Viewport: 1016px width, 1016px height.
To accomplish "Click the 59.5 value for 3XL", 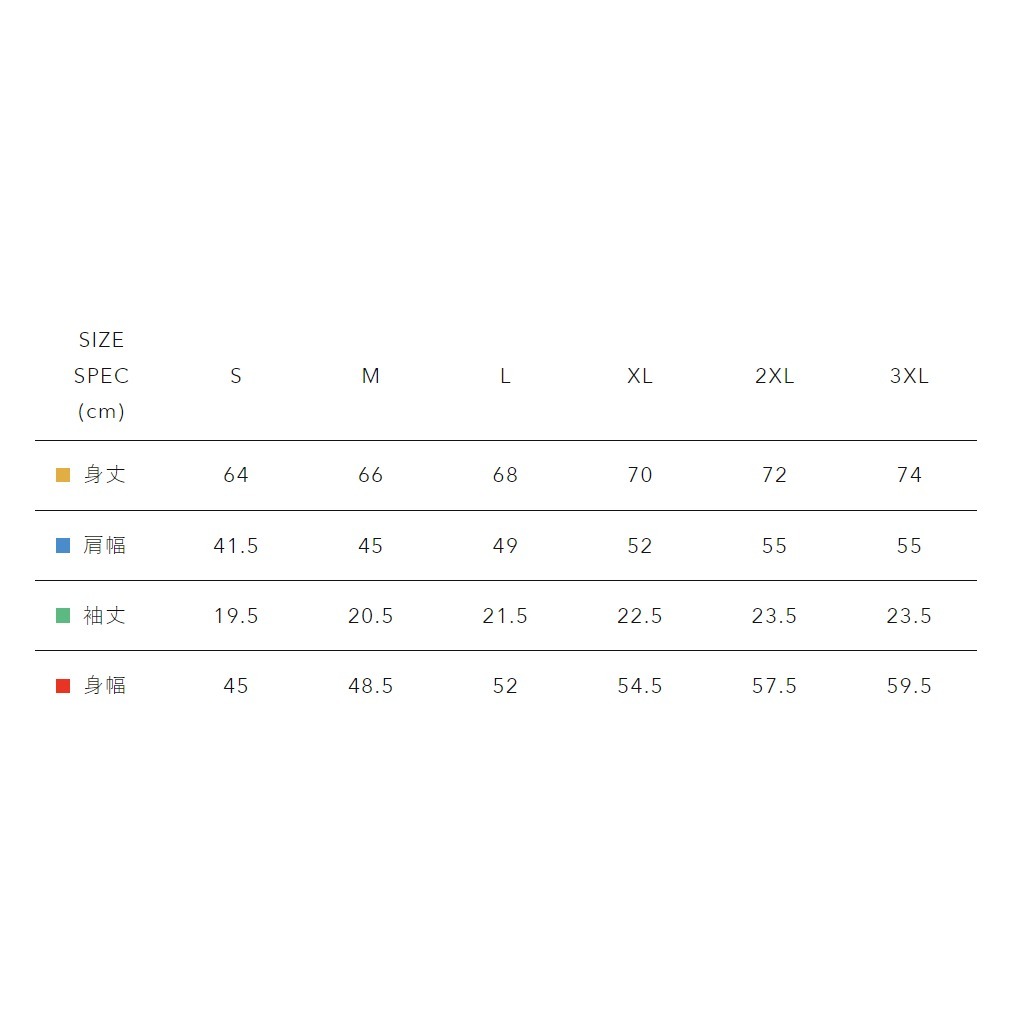I will (909, 686).
